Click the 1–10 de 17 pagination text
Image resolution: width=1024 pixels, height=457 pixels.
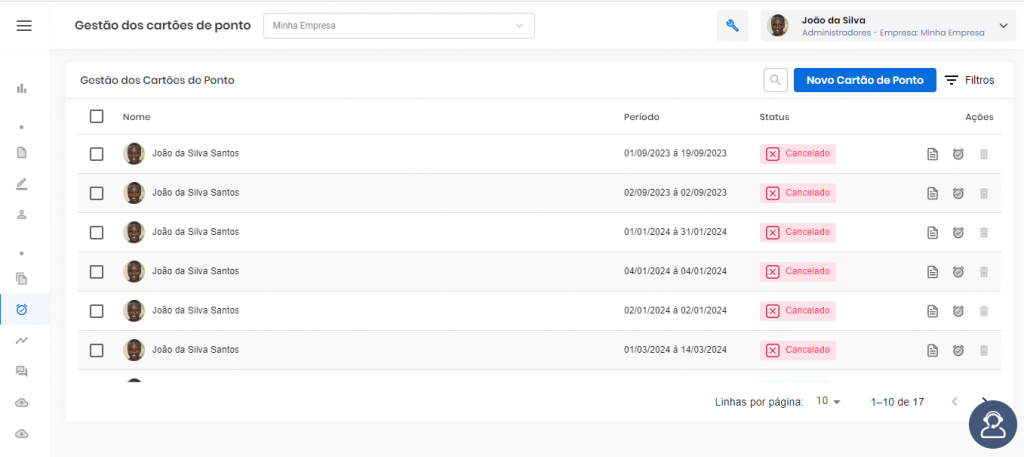tap(897, 402)
